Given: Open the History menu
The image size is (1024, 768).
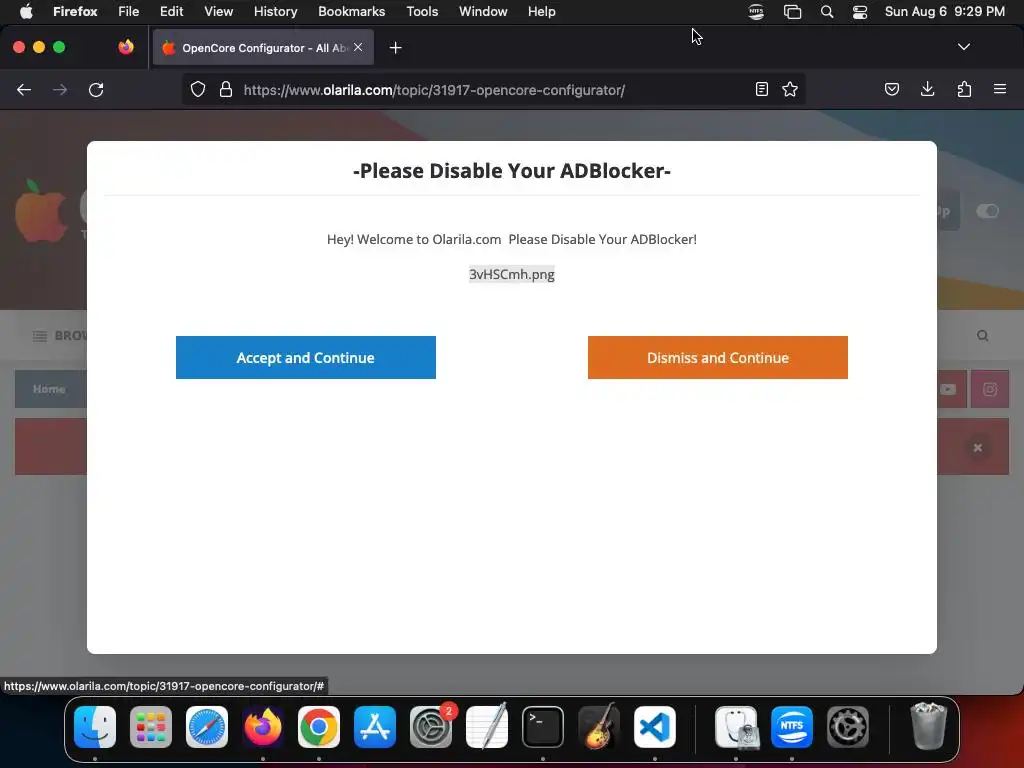Looking at the screenshot, I should point(276,11).
